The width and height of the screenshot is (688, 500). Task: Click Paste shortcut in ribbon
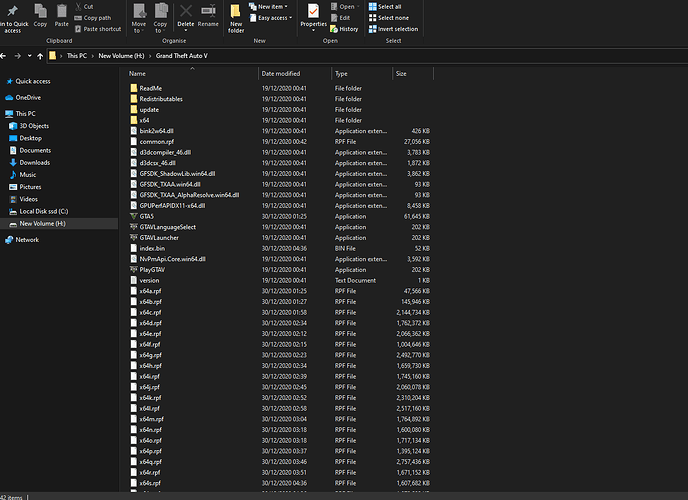click(x=98, y=29)
